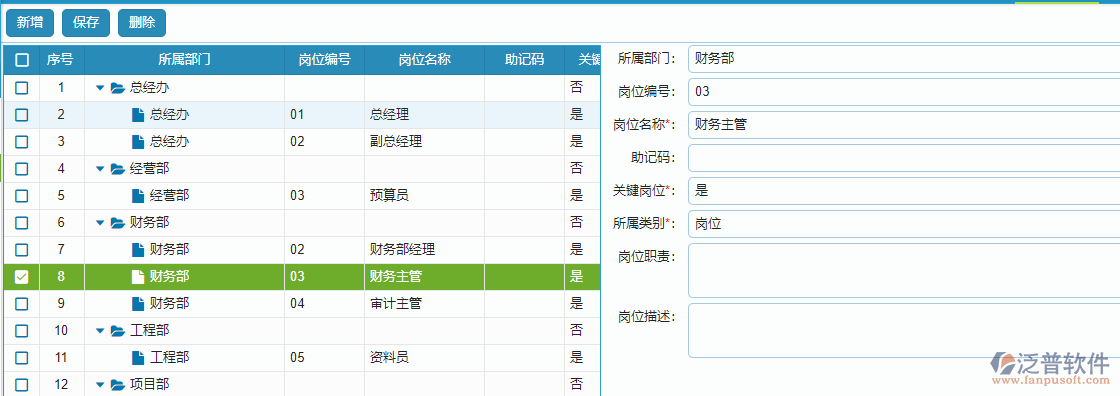
Task: Click the file icon in selected row 财务主管
Action: click(138, 277)
